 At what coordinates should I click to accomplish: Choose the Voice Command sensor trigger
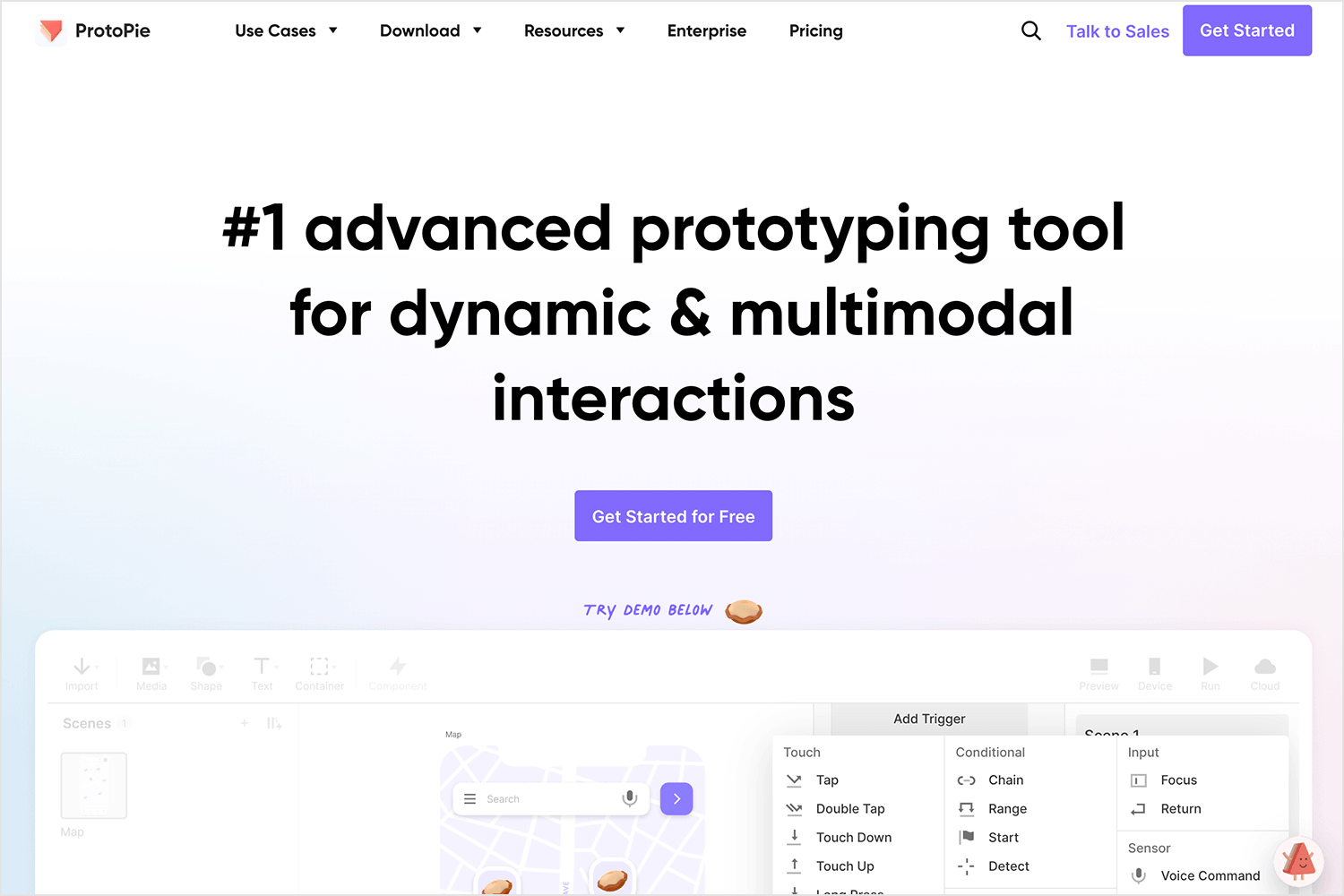[x=1210, y=876]
